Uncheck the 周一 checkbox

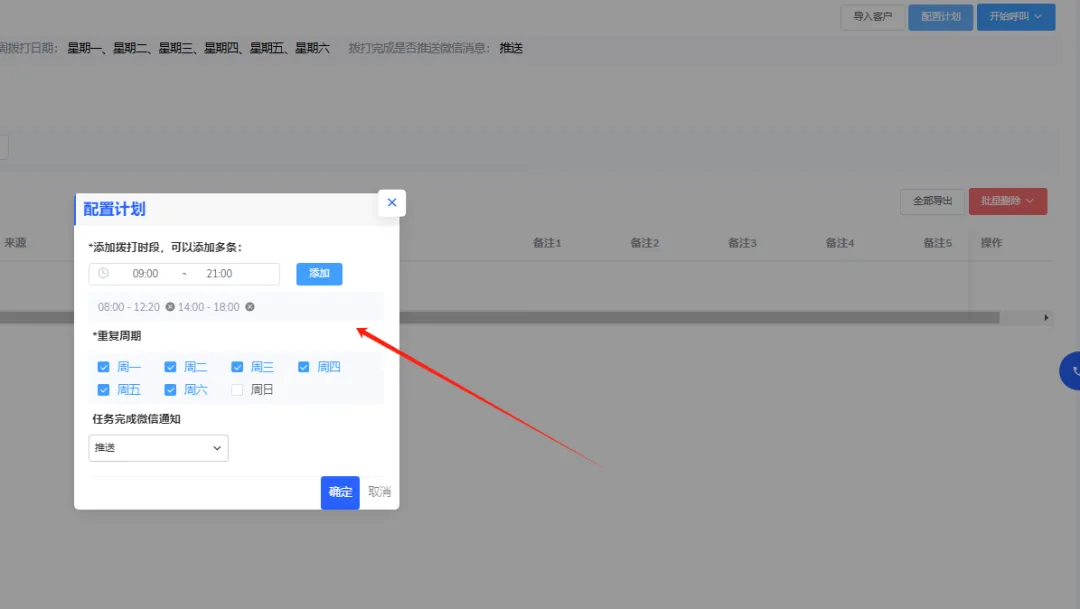click(x=104, y=366)
